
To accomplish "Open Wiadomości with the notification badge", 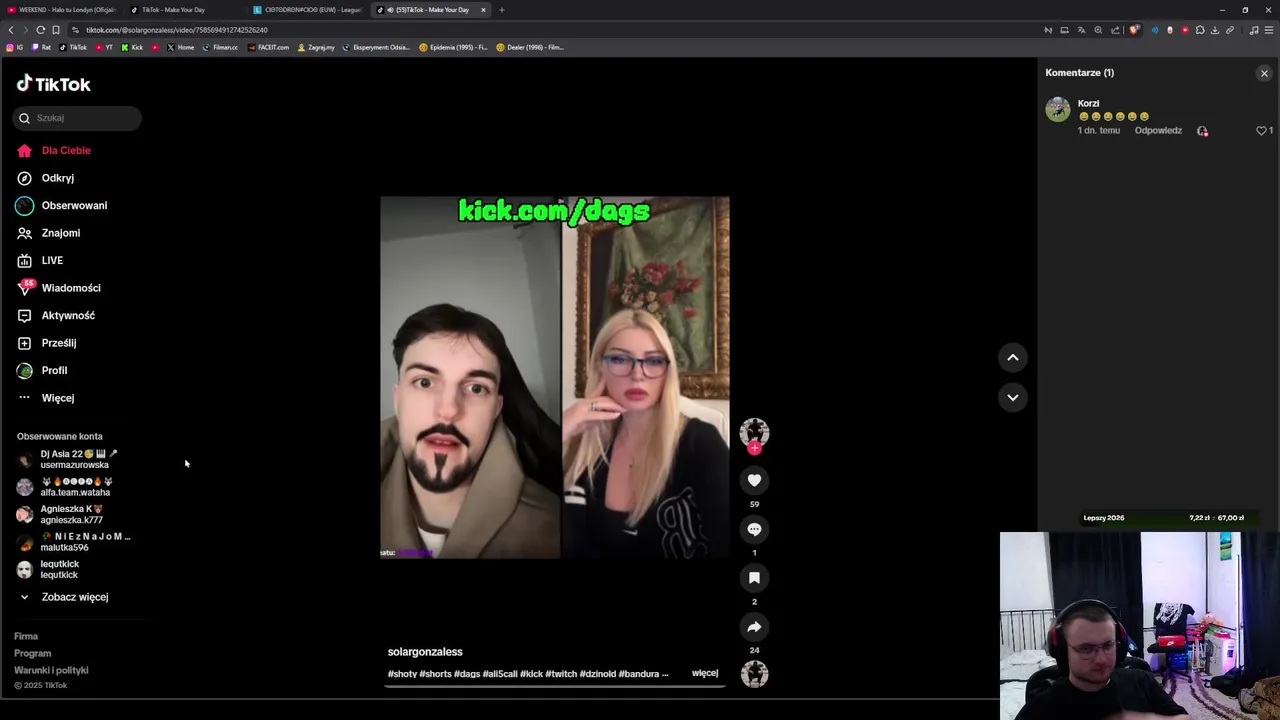I will pos(59,288).
